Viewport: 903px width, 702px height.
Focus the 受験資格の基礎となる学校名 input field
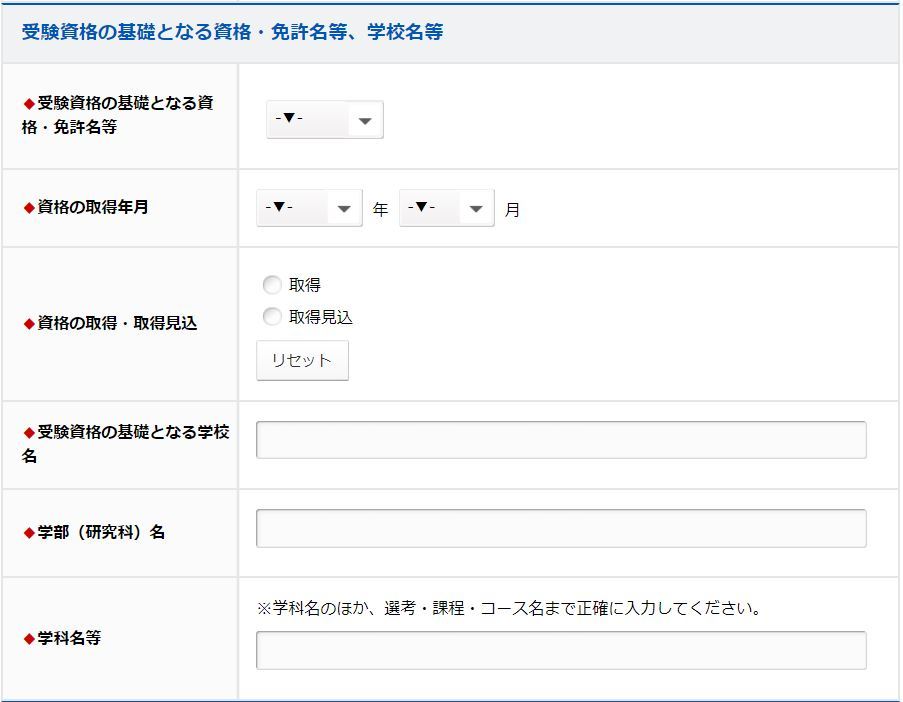pos(561,440)
